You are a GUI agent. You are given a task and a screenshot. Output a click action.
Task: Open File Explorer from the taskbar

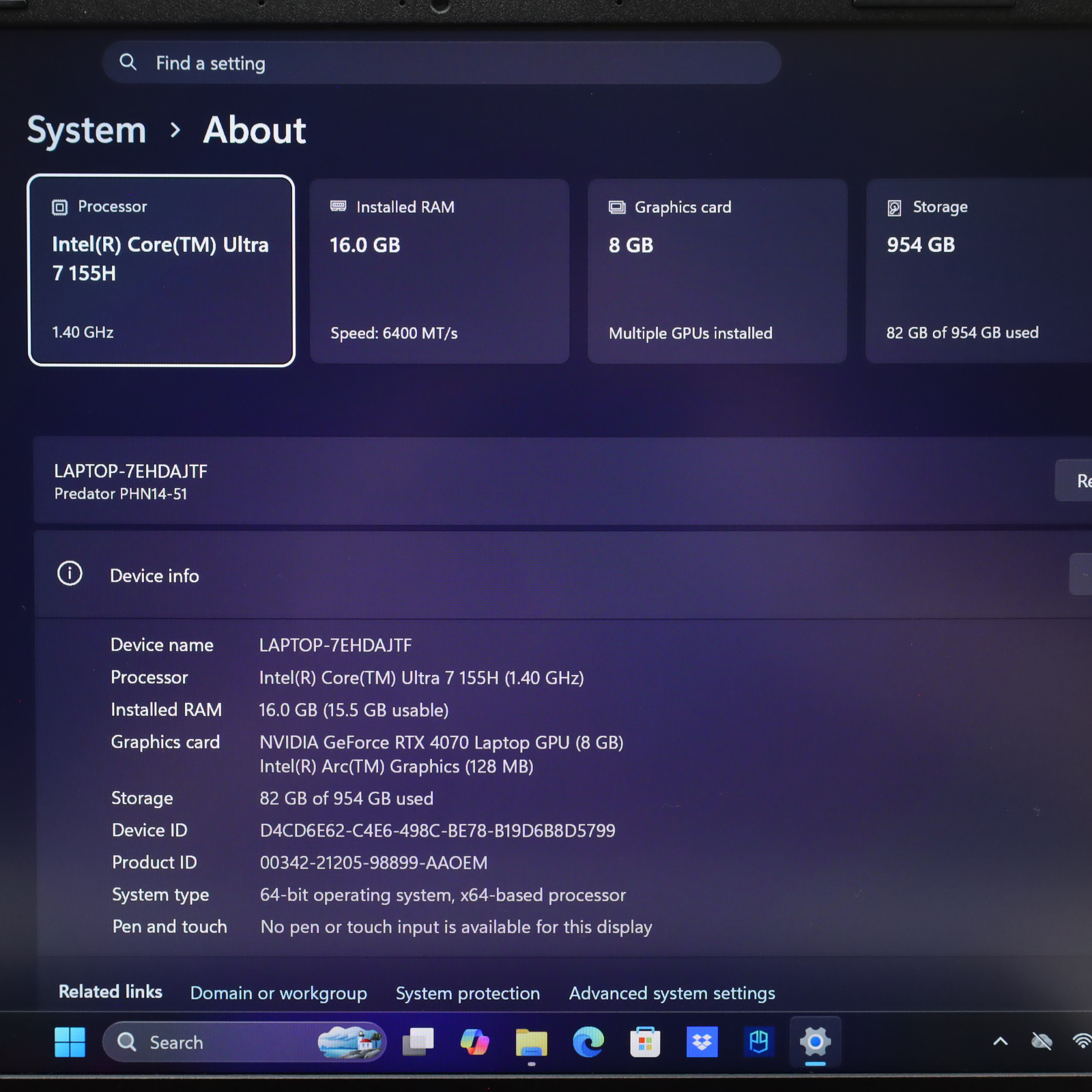click(x=532, y=1042)
